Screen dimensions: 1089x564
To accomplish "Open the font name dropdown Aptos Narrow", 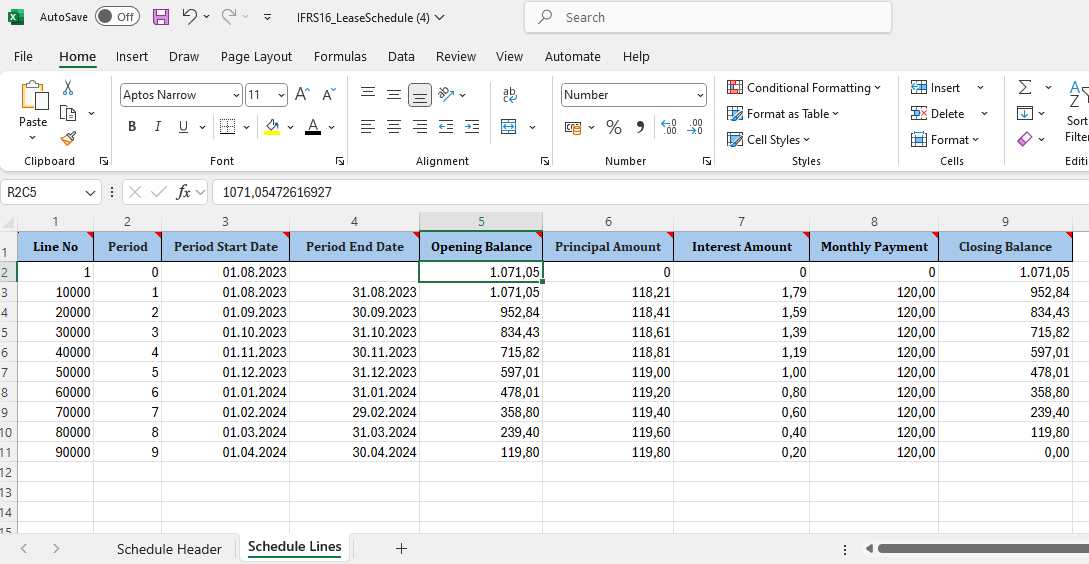I will click(x=236, y=95).
